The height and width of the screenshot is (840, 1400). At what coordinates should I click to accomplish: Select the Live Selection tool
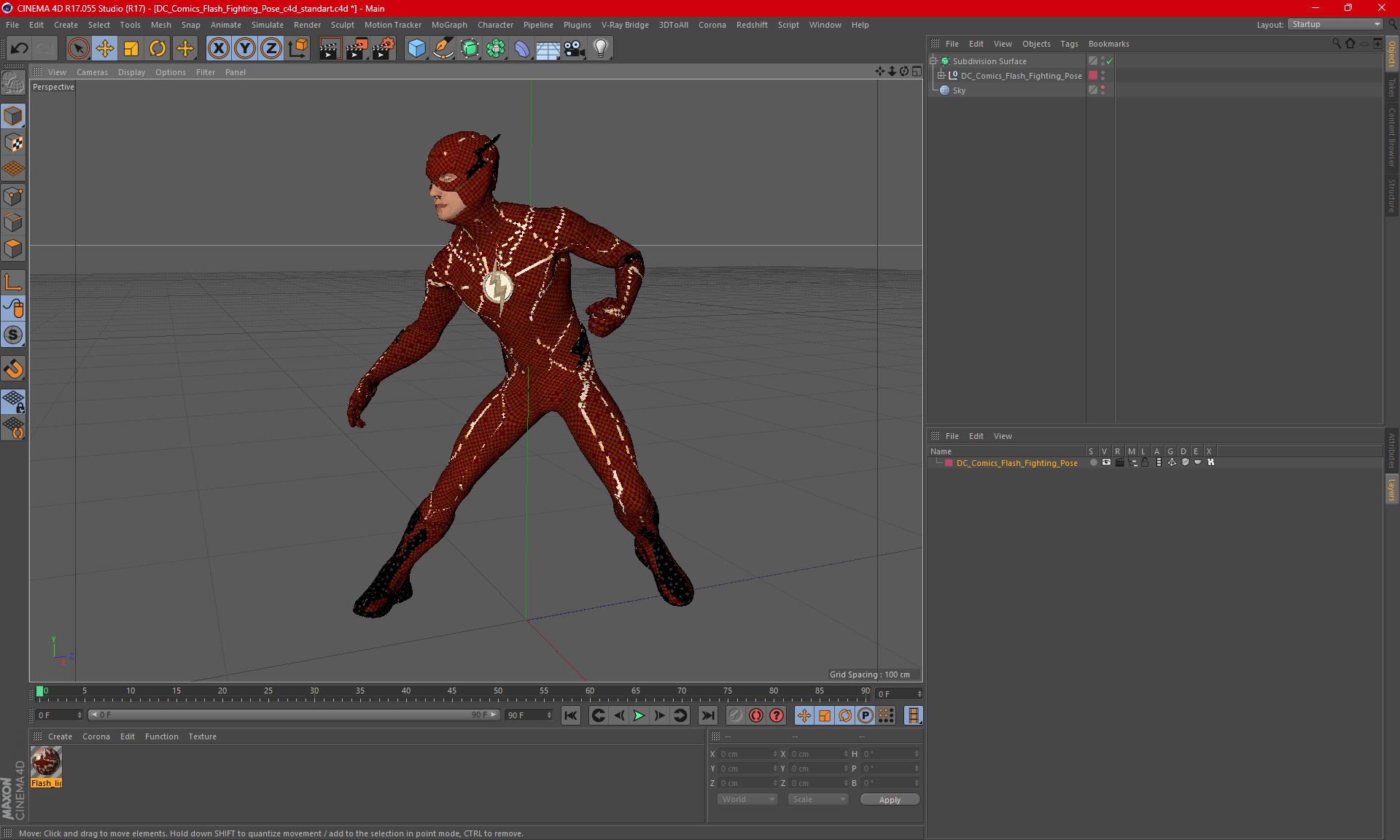coord(78,49)
